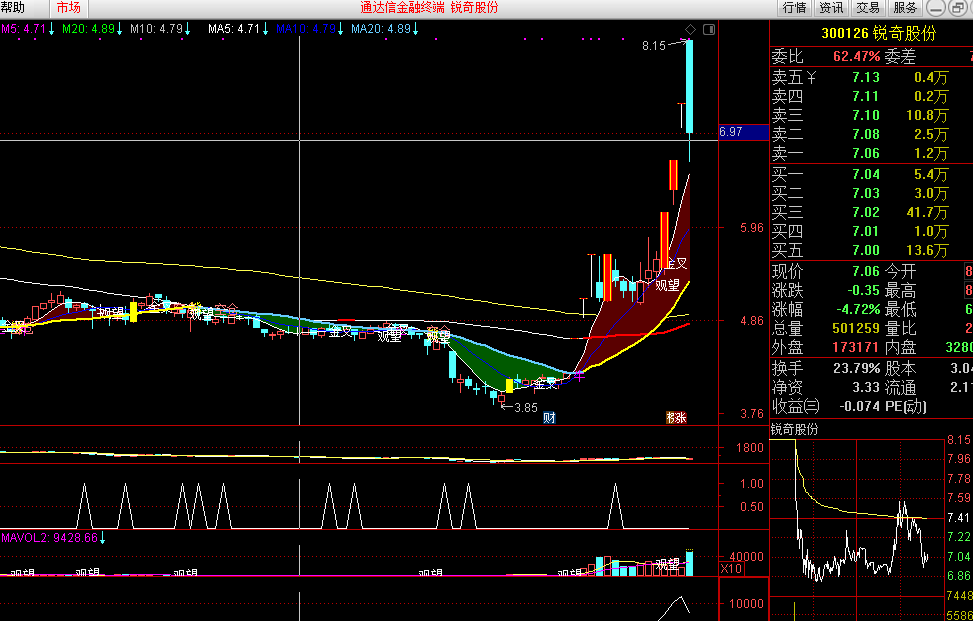The height and width of the screenshot is (621, 973).
Task: Click the 卖三 volume 10.8万
Action: [x=928, y=115]
